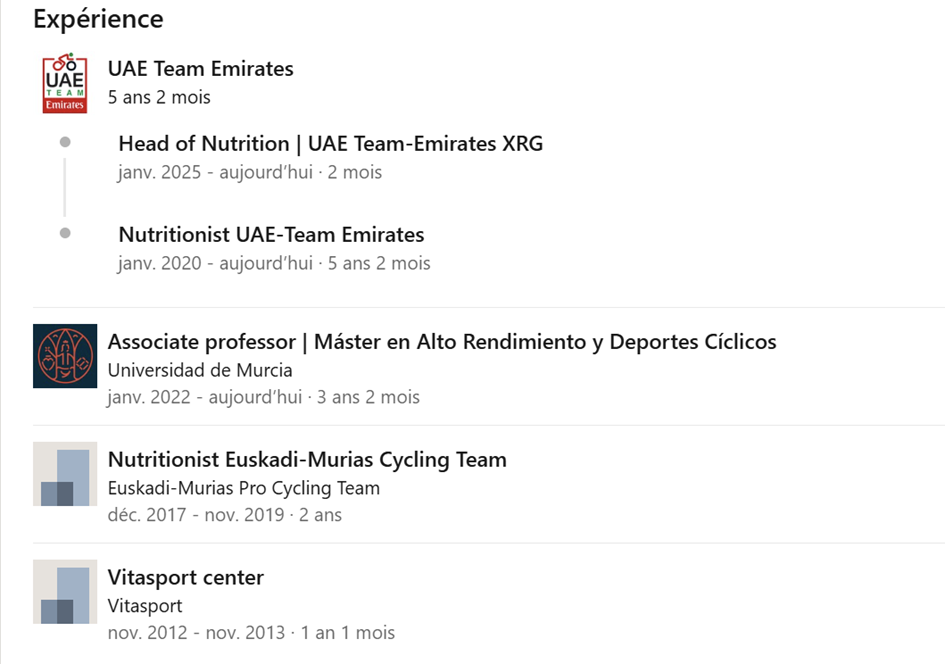Screen dimensions: 945x664
Task: Open the Vitasport center position title
Action: (186, 577)
